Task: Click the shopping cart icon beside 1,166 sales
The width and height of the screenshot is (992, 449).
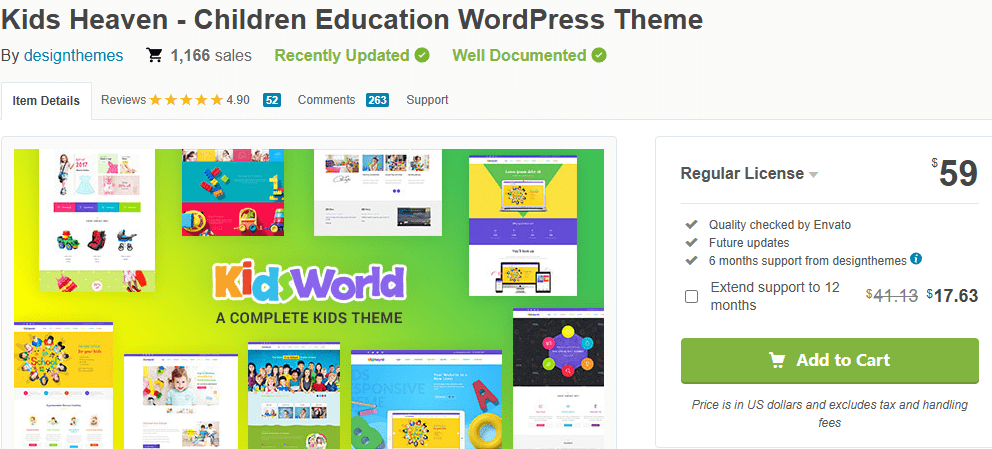Action: (154, 55)
